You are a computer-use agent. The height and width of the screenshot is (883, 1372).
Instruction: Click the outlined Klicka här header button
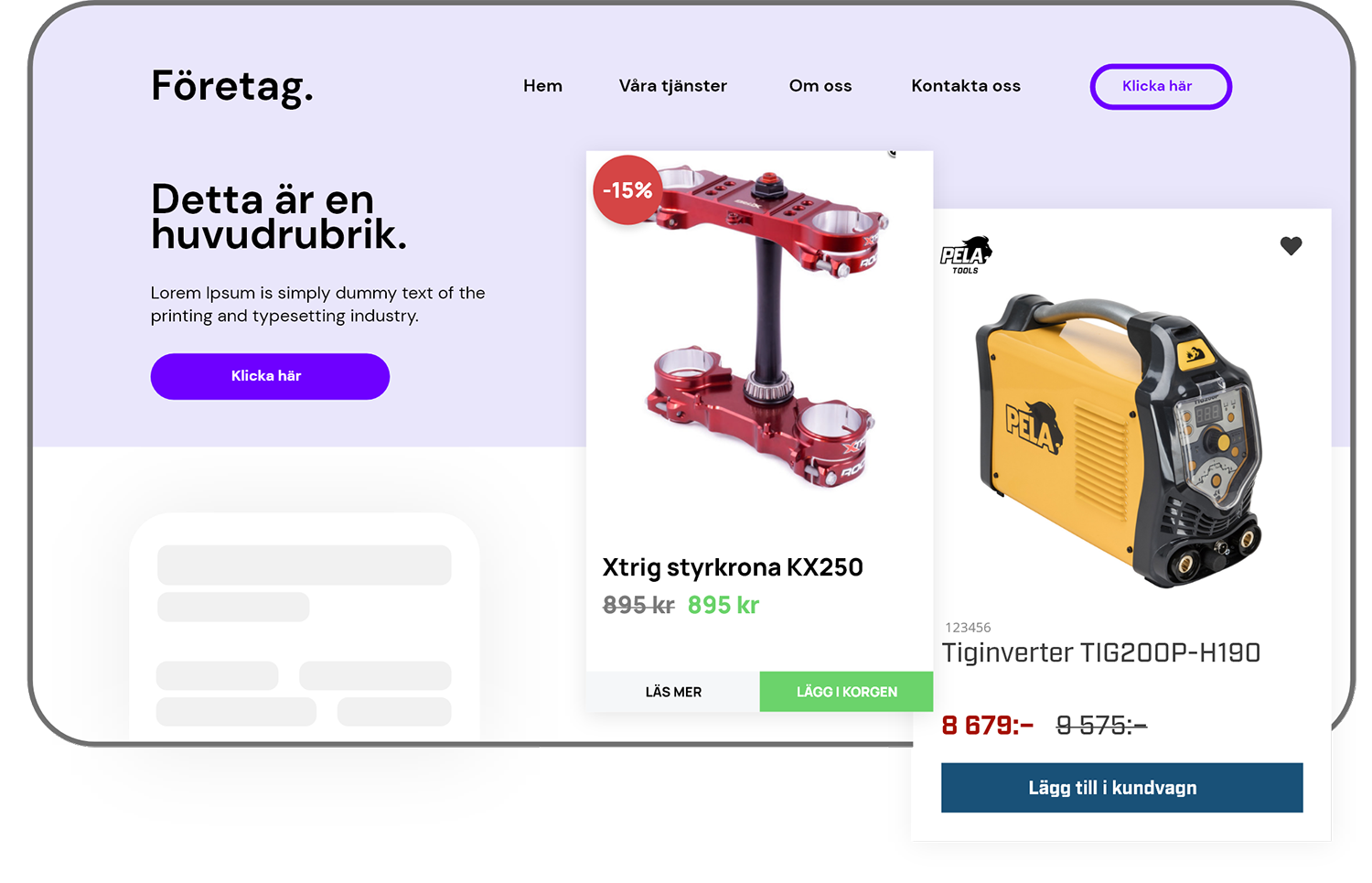(x=1161, y=87)
